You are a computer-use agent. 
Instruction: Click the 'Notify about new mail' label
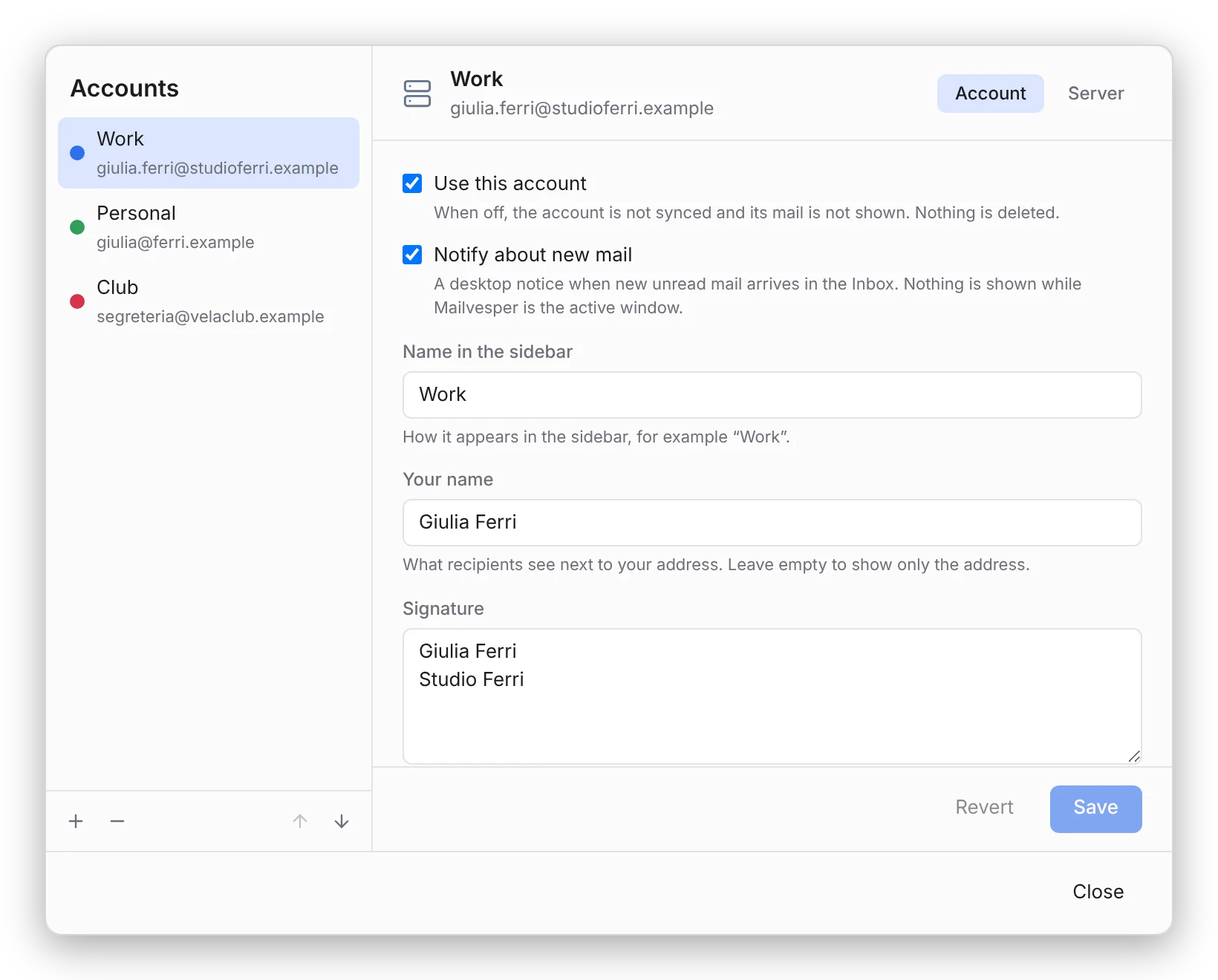point(533,255)
